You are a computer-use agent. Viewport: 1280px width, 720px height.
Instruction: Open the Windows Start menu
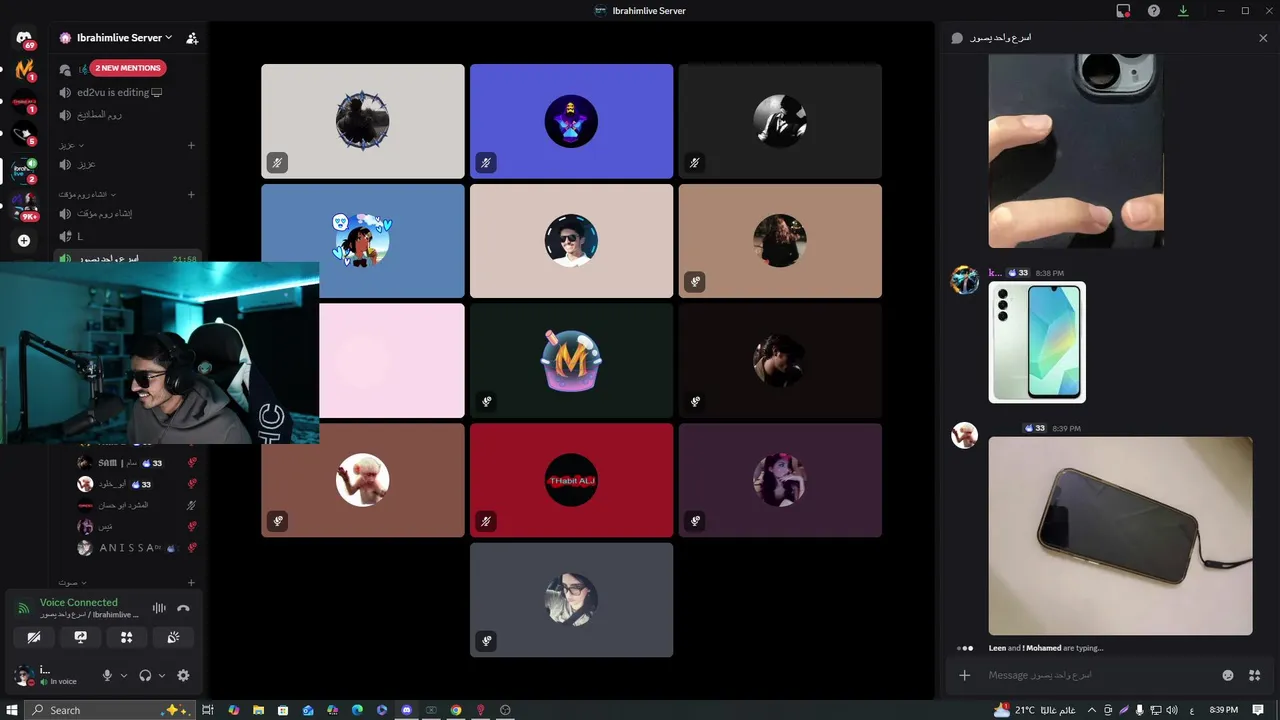click(x=12, y=710)
